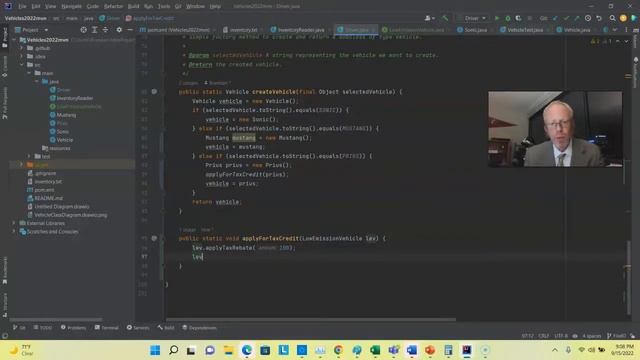Click Expand All icon in Project panel

click(x=94, y=30)
